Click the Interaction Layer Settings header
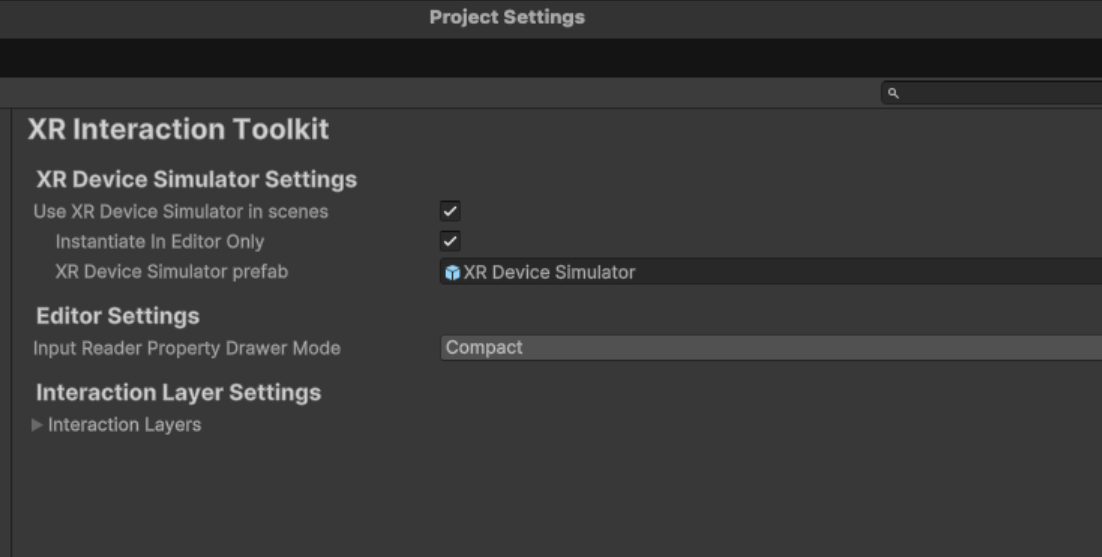Viewport: 1102px width, 557px height. [179, 393]
